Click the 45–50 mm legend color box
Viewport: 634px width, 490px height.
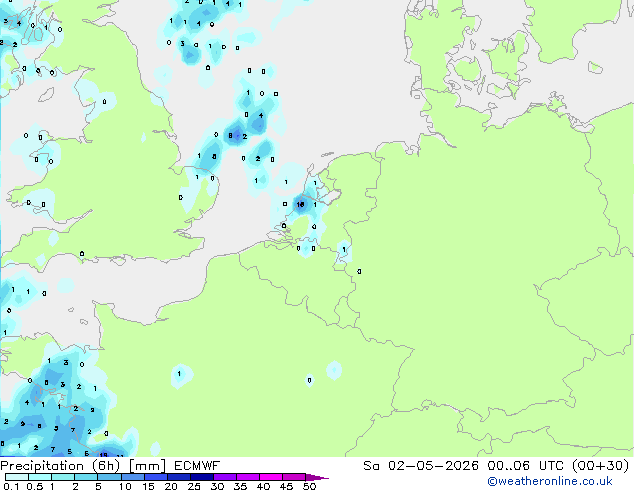pos(294,477)
